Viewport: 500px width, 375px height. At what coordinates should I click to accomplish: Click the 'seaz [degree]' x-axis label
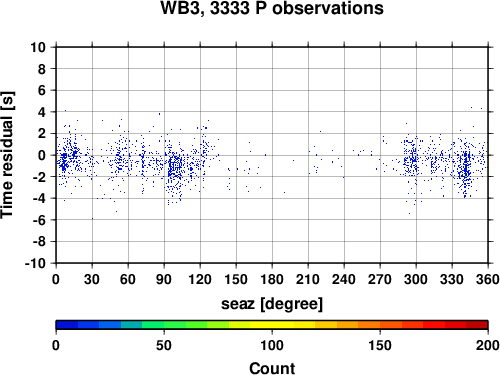click(x=272, y=304)
